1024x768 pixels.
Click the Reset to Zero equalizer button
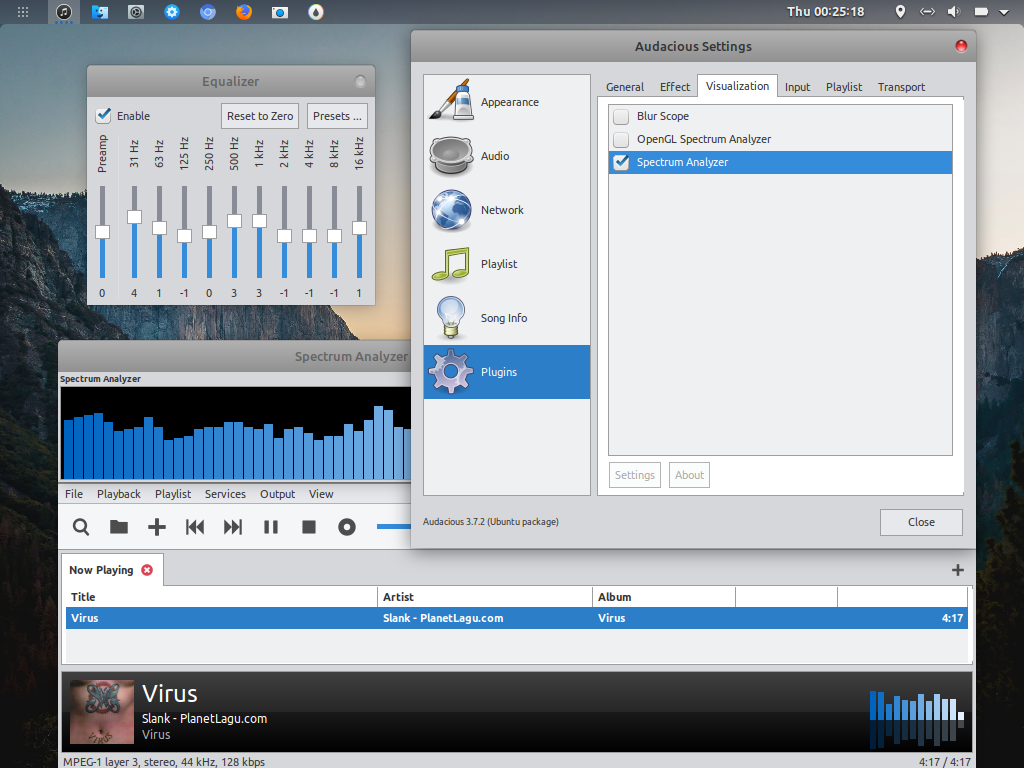[x=260, y=116]
